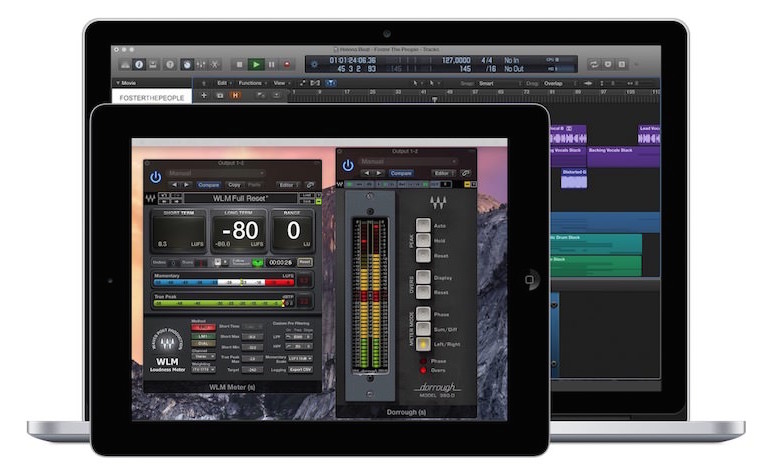
Task: Click Copy button in WLM plugin window
Action: coord(234,185)
